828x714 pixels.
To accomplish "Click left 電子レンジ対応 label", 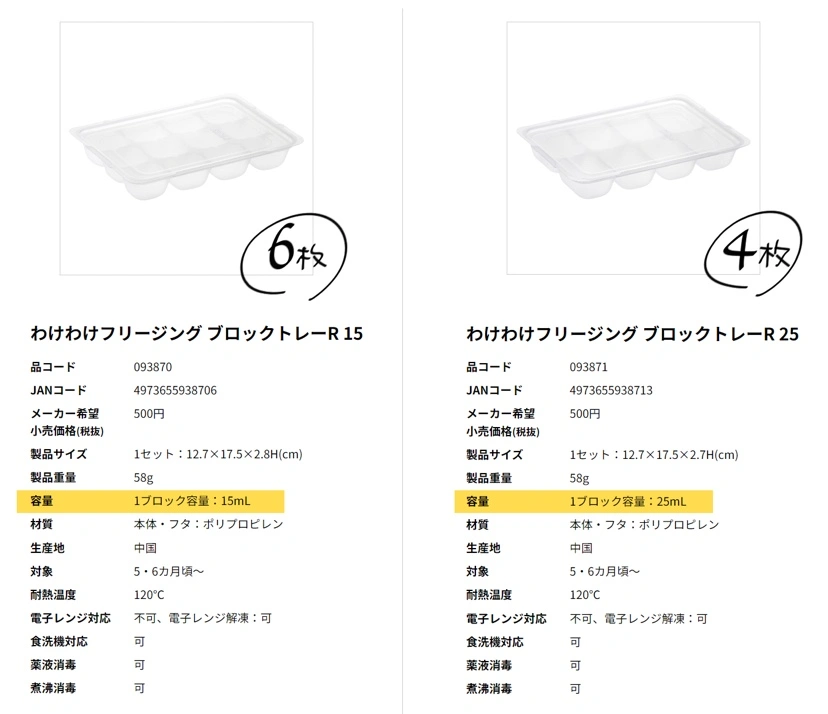I will [70, 618].
